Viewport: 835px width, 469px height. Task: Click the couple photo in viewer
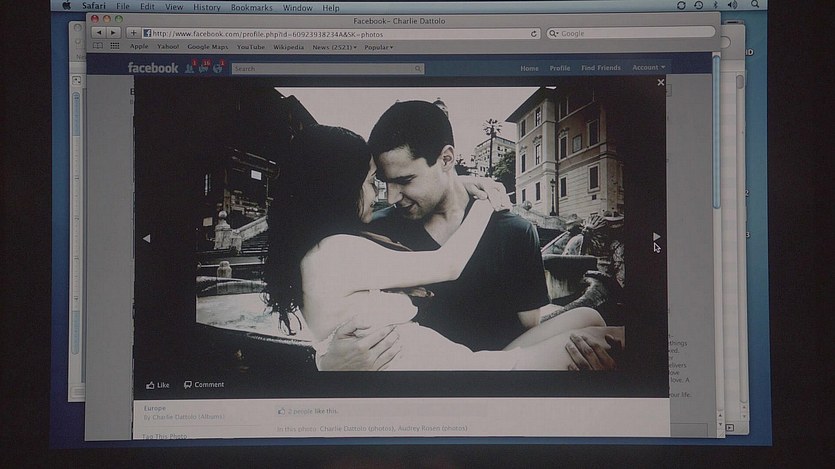point(410,228)
